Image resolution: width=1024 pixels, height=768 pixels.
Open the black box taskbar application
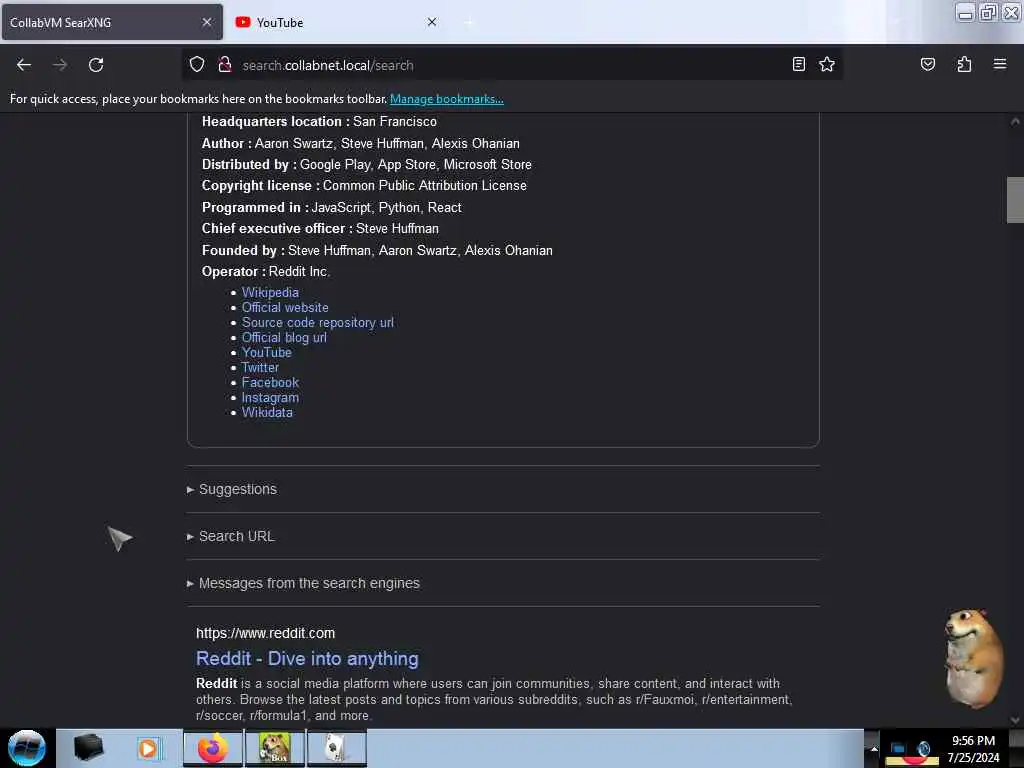coord(88,748)
